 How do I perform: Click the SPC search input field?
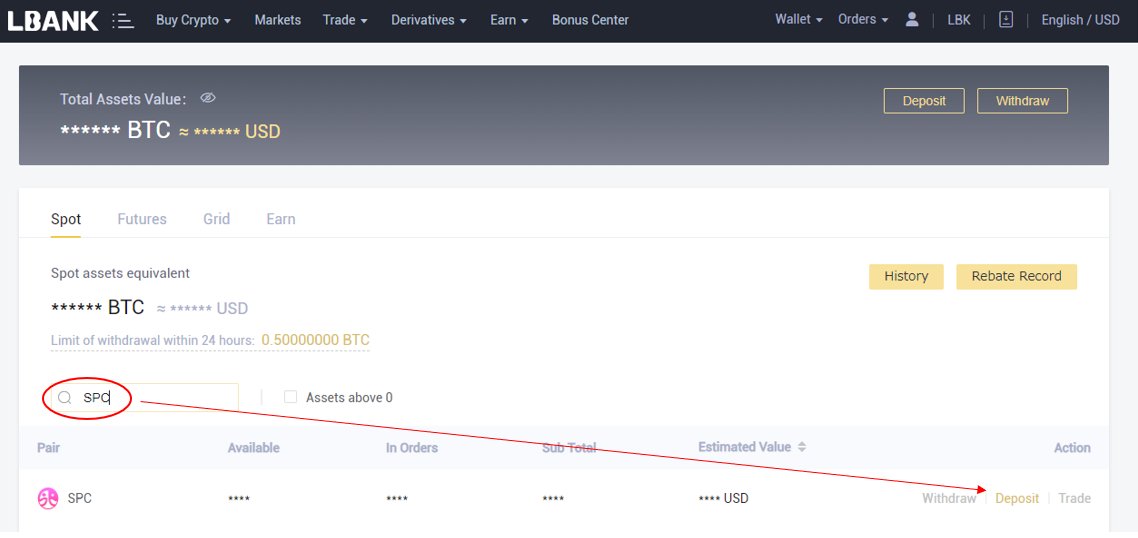[x=145, y=397]
